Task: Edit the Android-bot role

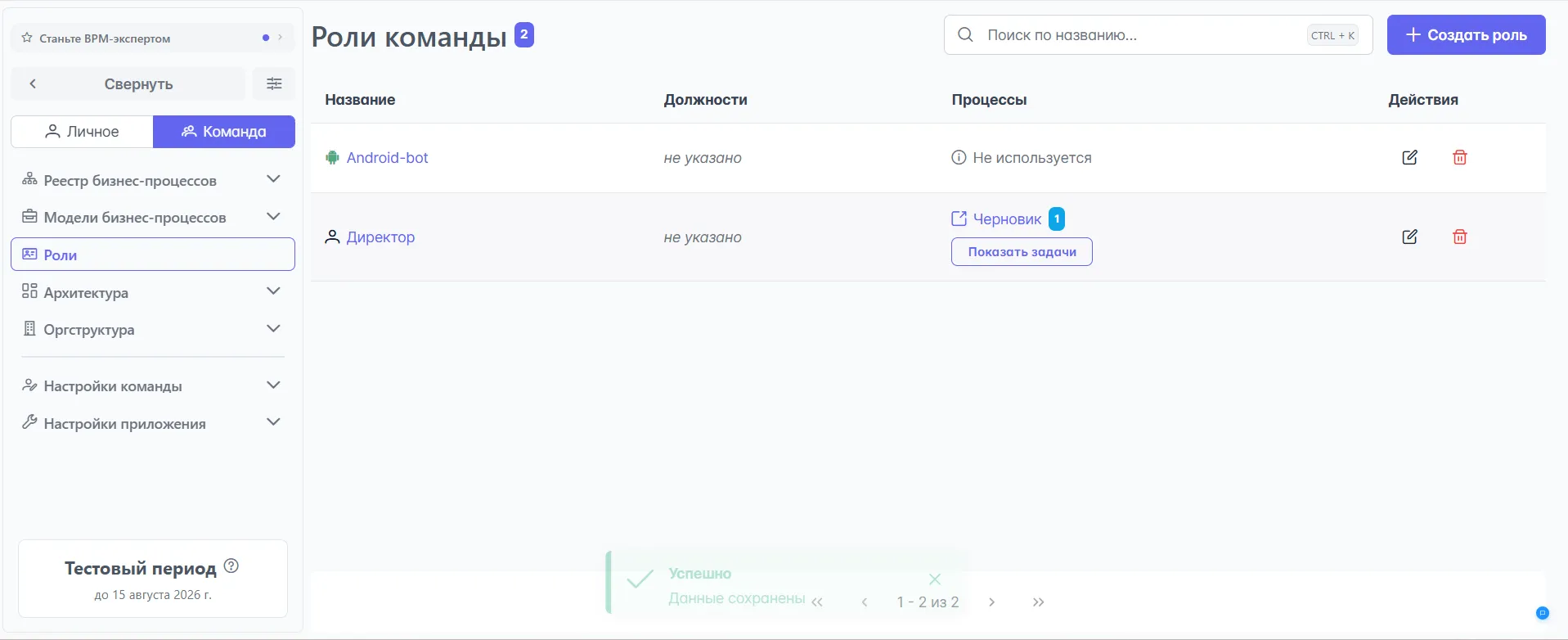Action: [x=1409, y=157]
